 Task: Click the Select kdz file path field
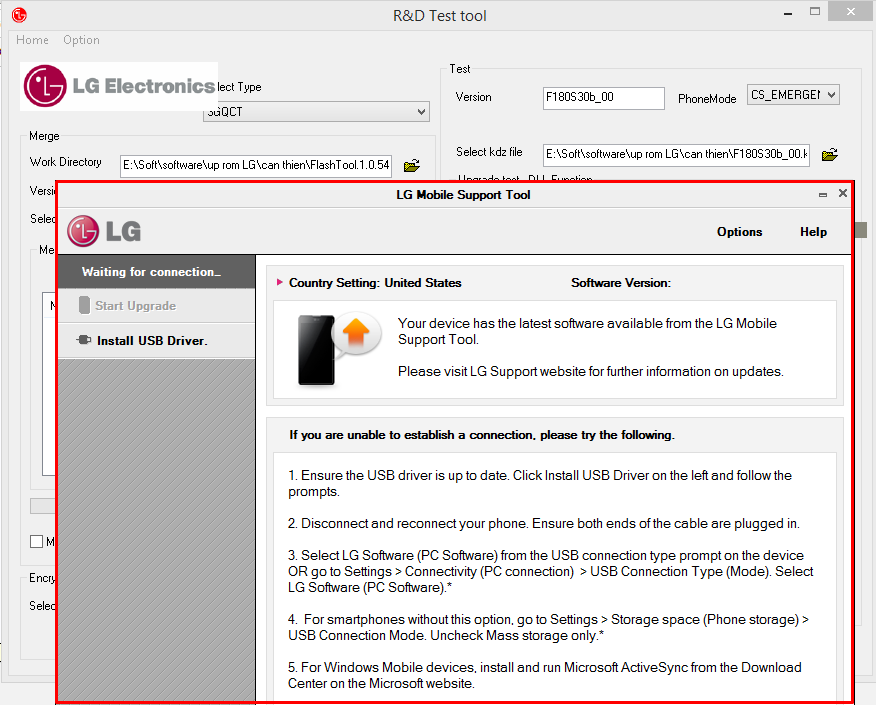pos(676,154)
